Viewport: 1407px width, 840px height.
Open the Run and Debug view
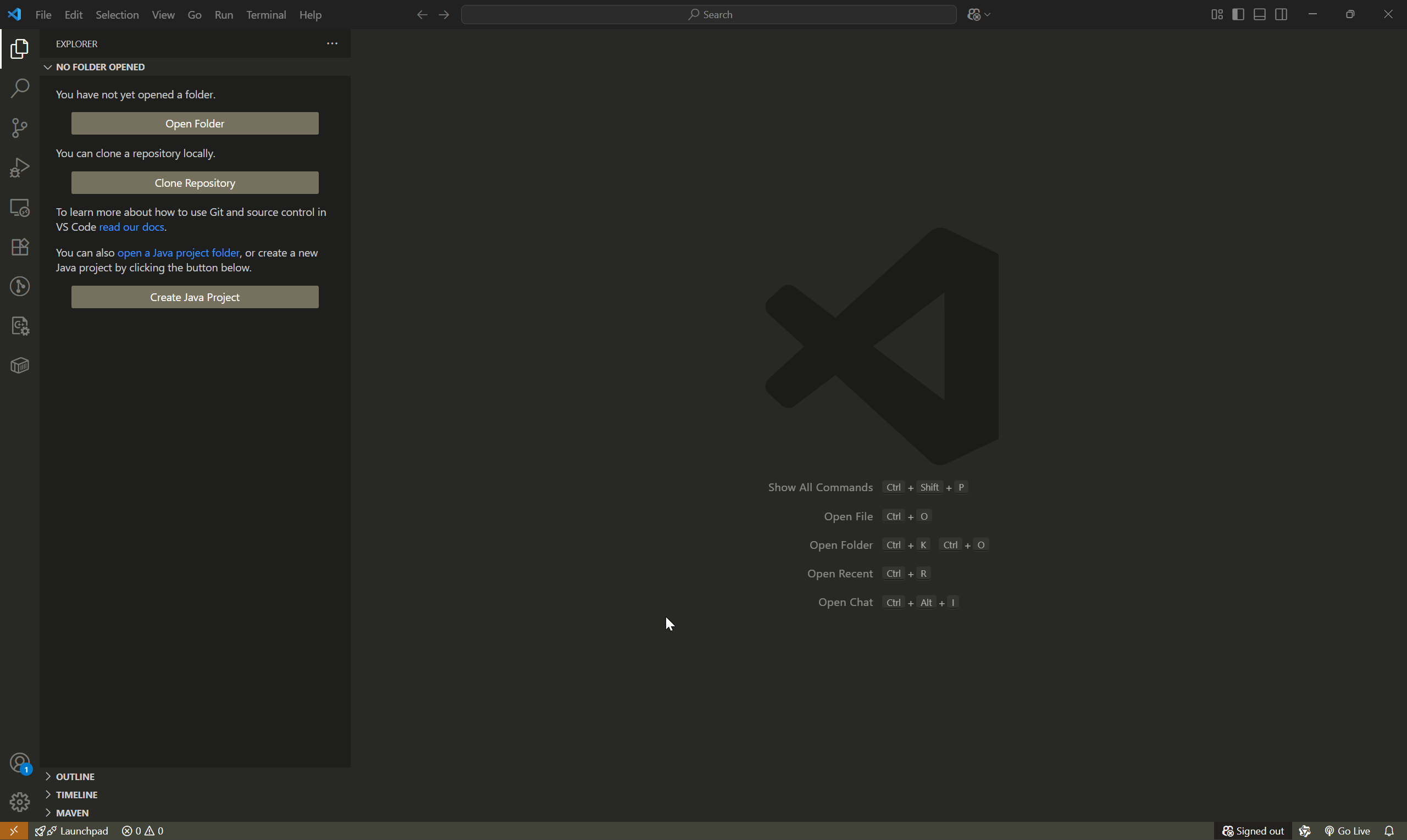click(20, 167)
